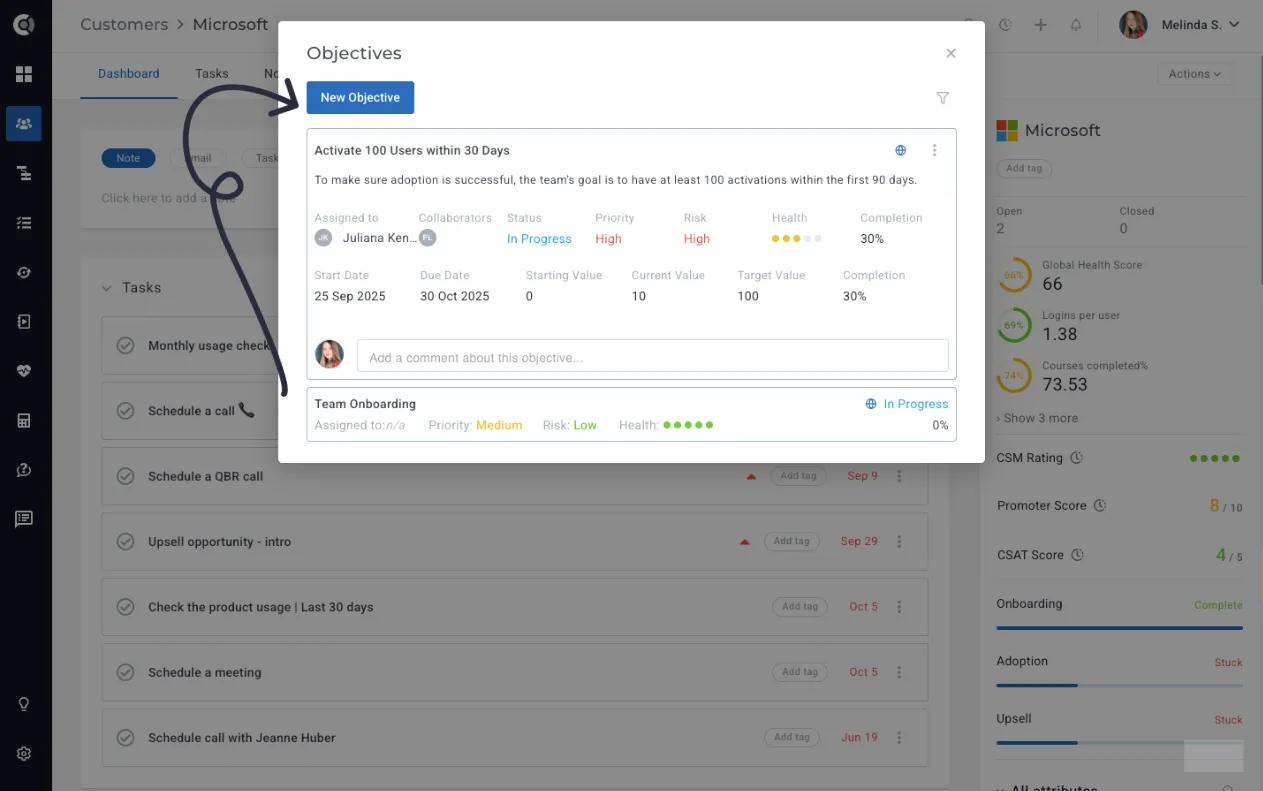Open the calculator icon in sidebar
1263x791 pixels.
[24, 421]
